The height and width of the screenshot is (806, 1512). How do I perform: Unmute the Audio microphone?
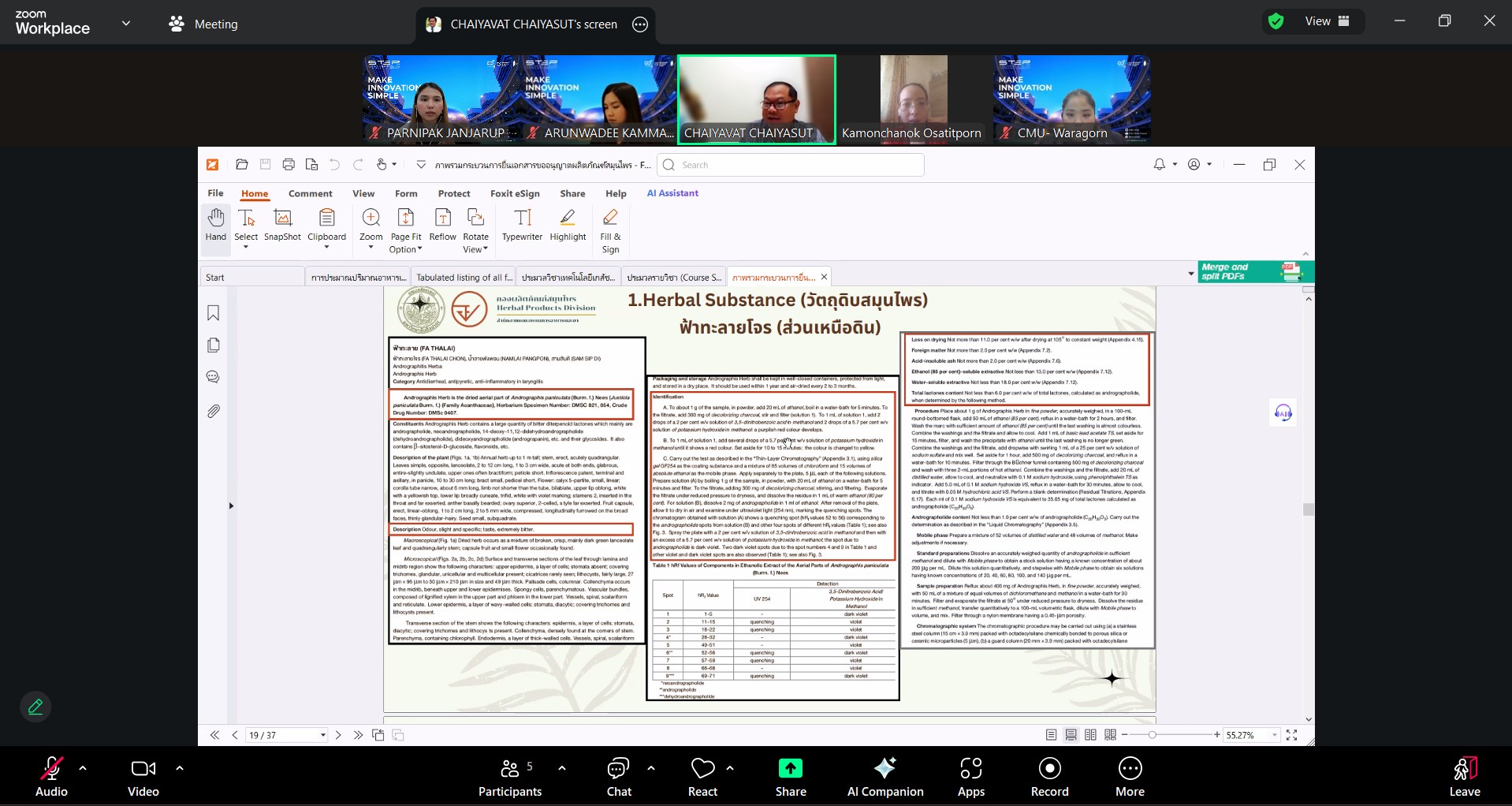point(51,777)
